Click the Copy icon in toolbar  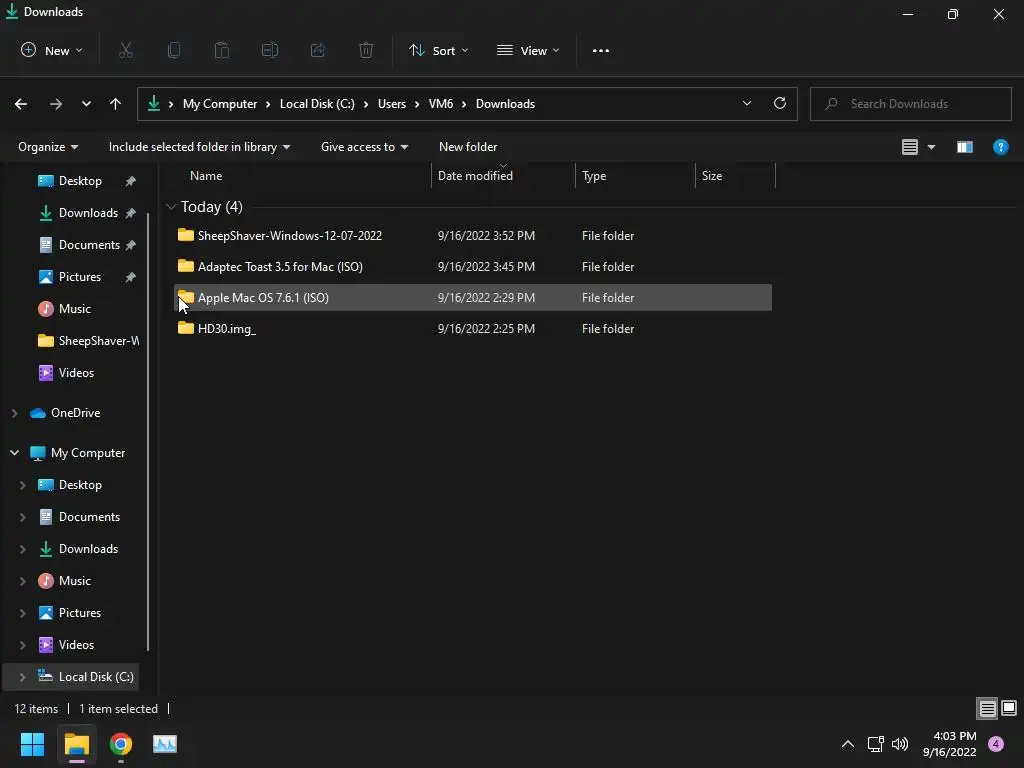click(174, 50)
